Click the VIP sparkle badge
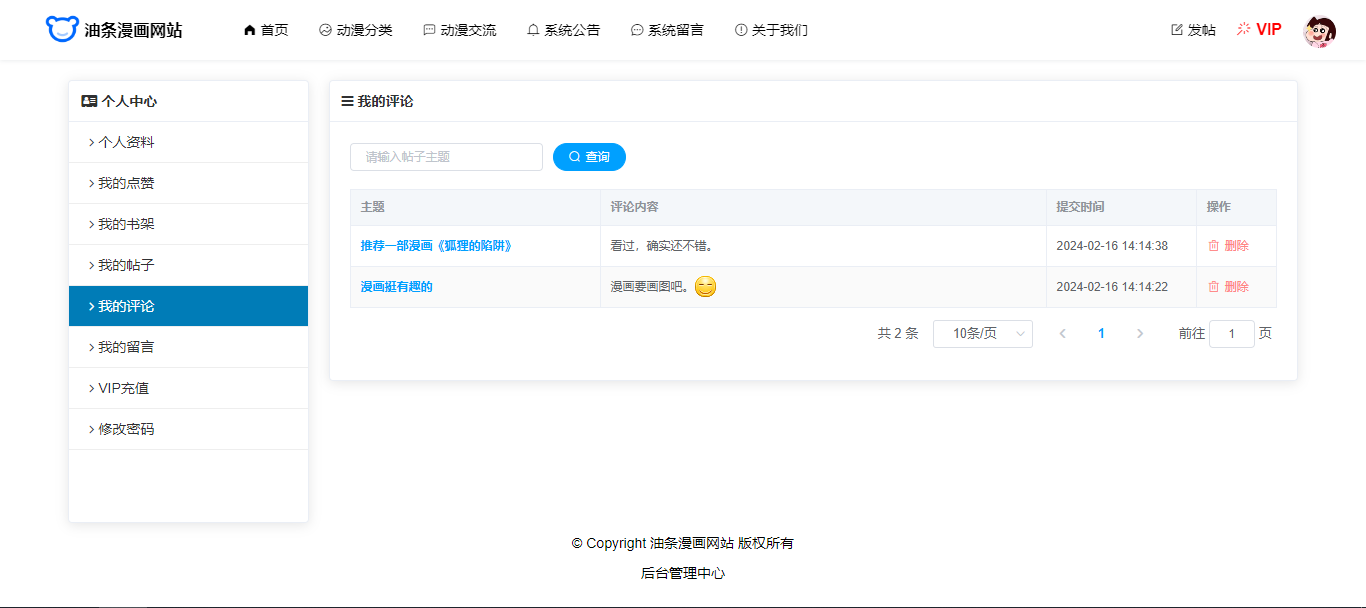 click(x=1259, y=30)
